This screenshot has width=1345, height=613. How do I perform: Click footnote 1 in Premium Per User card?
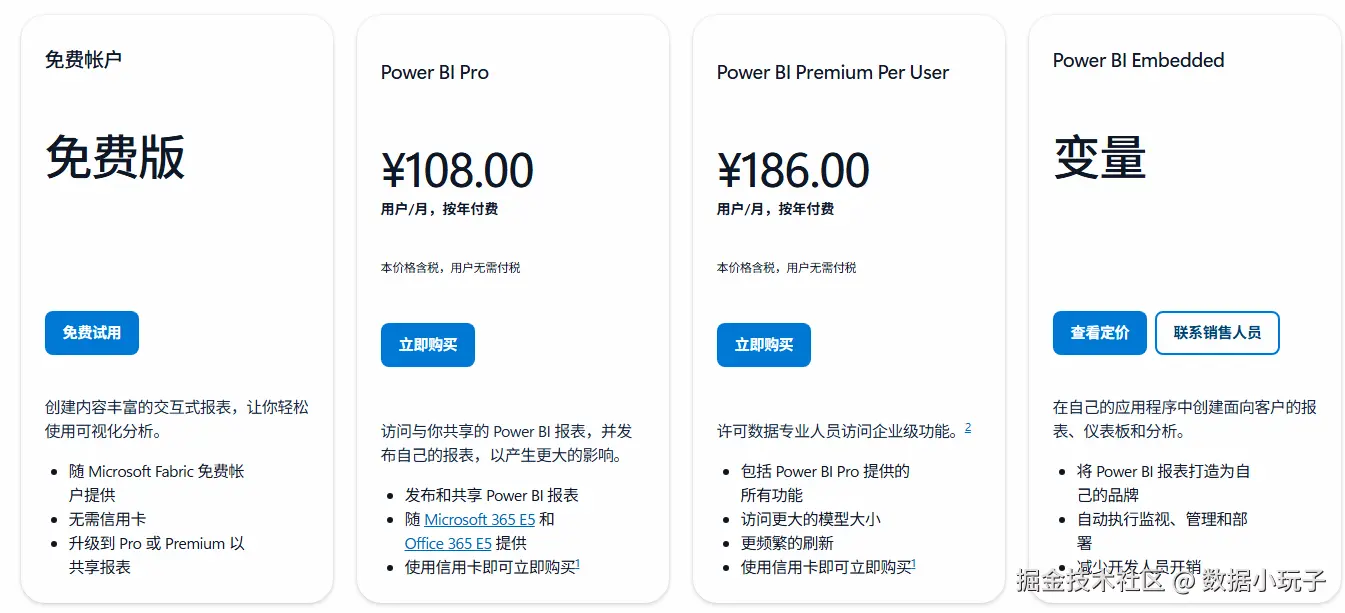tap(914, 564)
